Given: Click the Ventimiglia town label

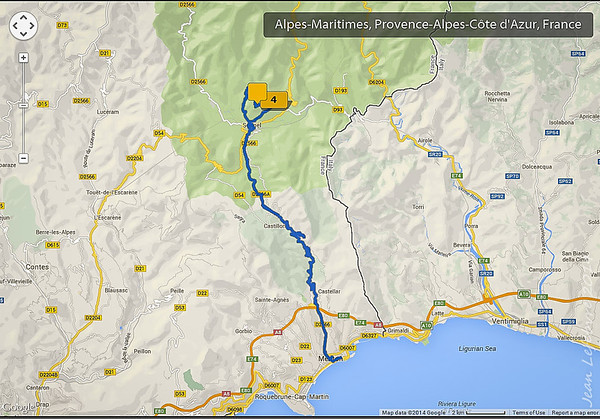Looking at the screenshot, I should pyautogui.click(x=510, y=321).
